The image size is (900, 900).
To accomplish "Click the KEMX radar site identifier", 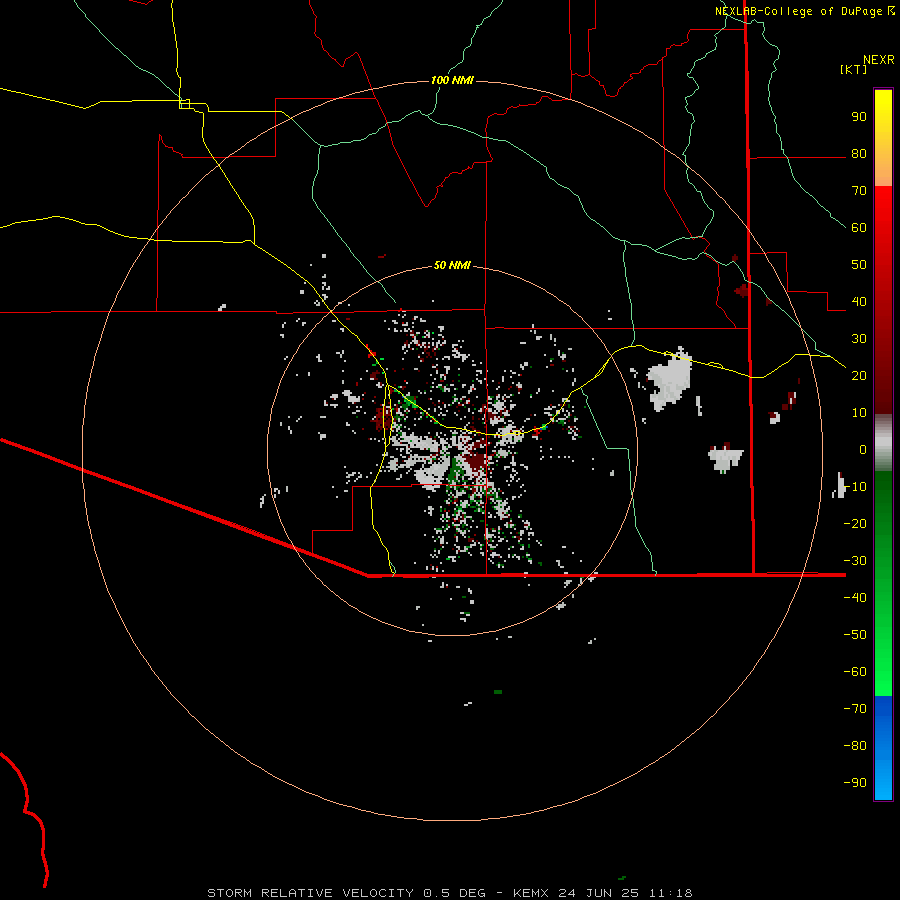I will (x=531, y=893).
